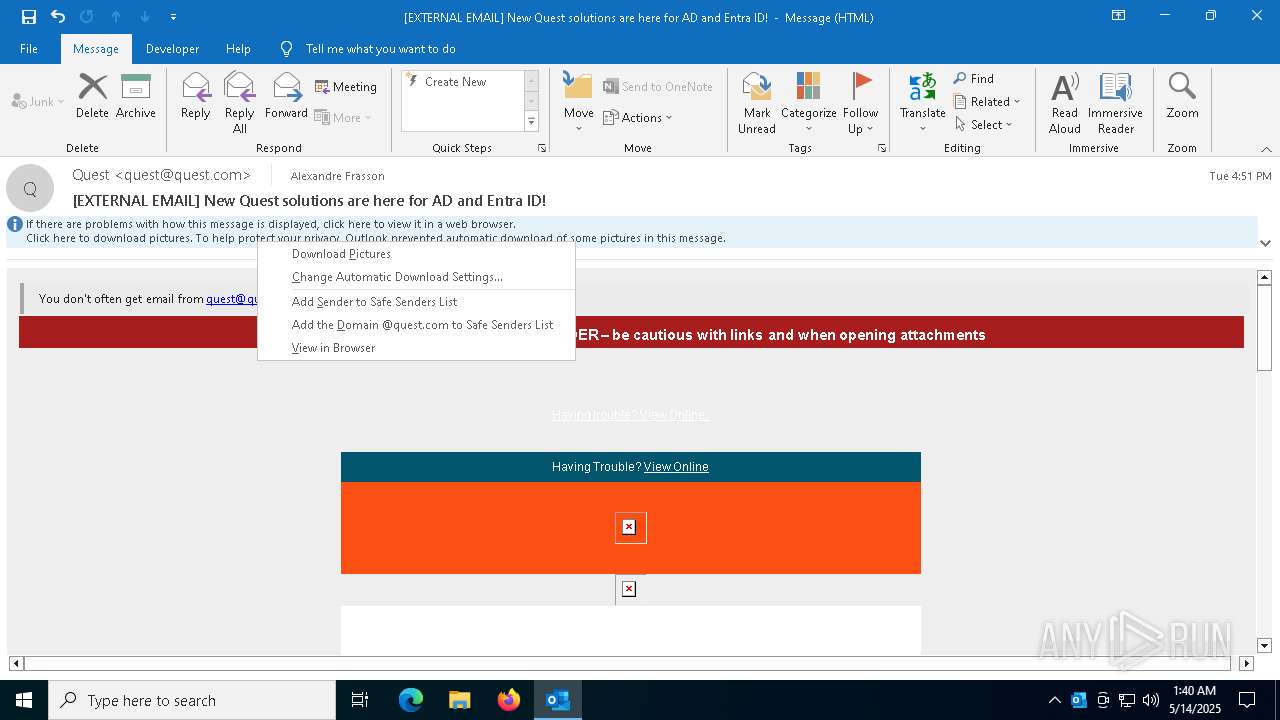Click the faded Having trouble View Online link
The width and height of the screenshot is (1280, 720).
[x=630, y=415]
